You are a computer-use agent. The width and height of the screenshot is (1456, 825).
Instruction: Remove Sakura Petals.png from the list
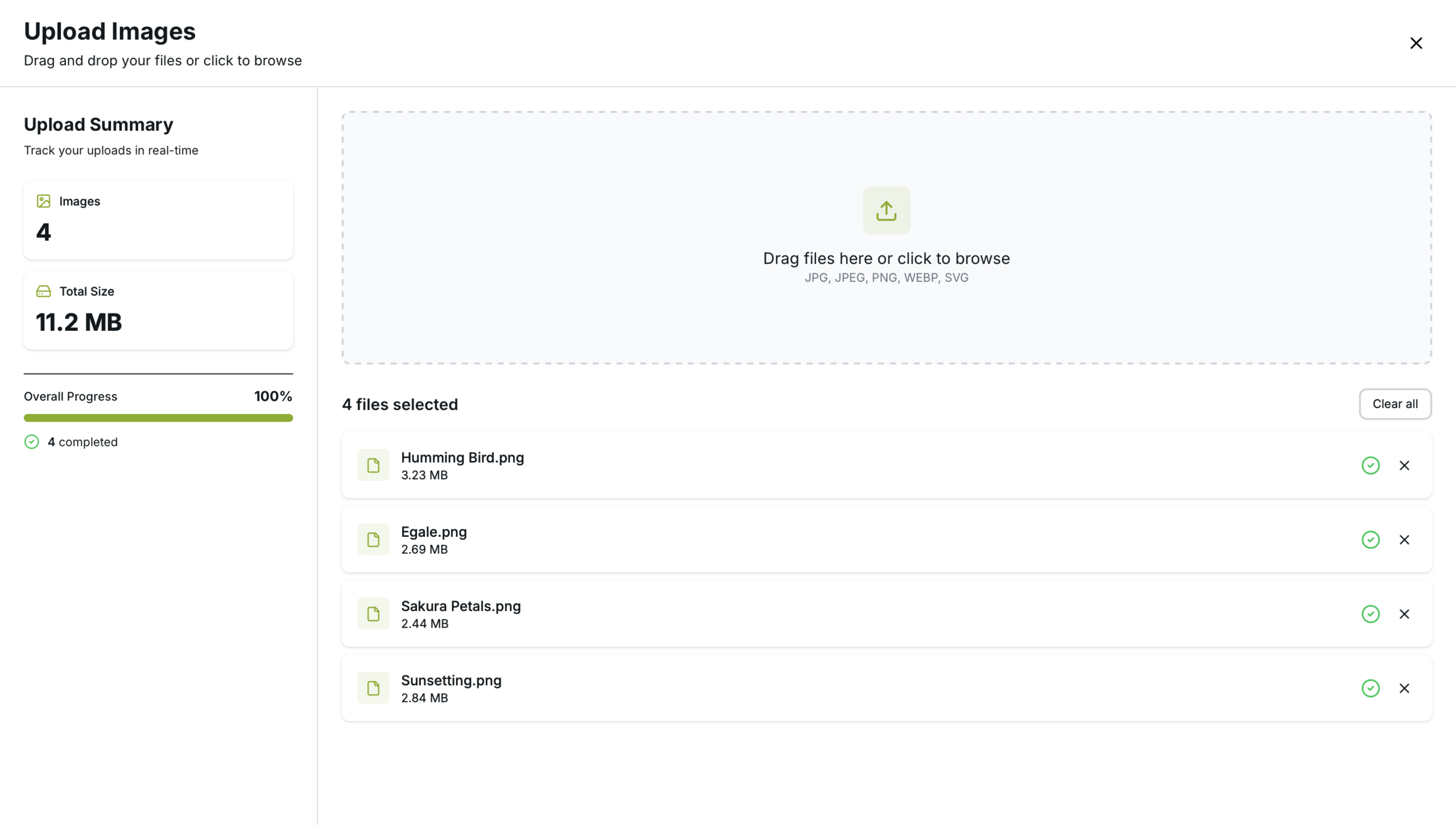click(x=1404, y=614)
